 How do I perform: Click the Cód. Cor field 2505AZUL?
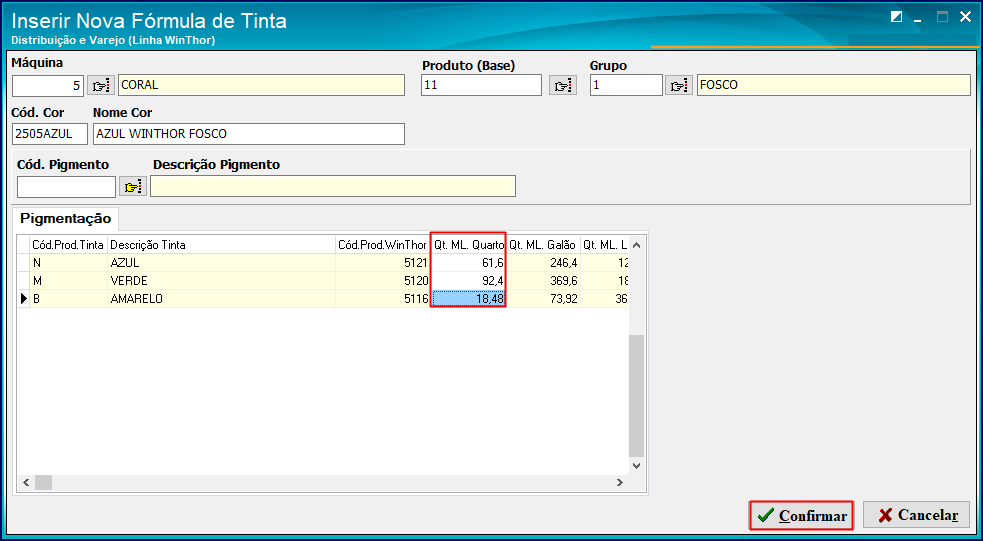50,134
